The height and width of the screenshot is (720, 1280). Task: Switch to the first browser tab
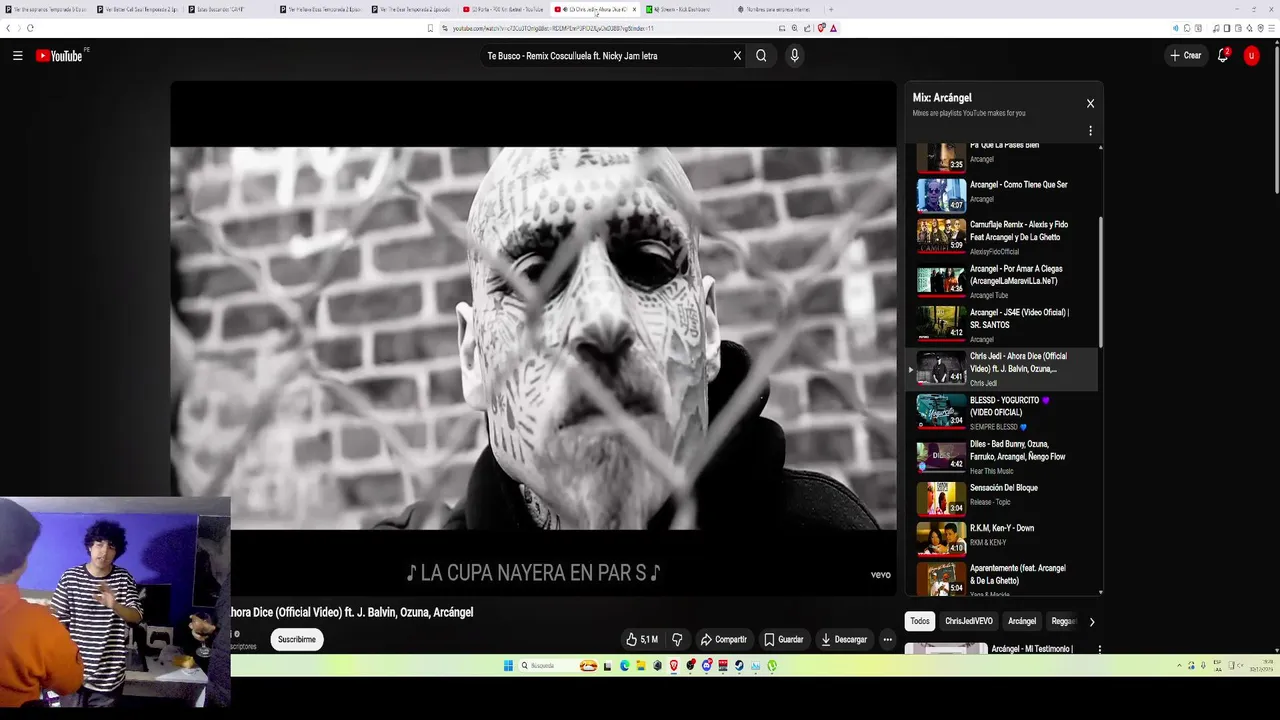pyautogui.click(x=46, y=9)
